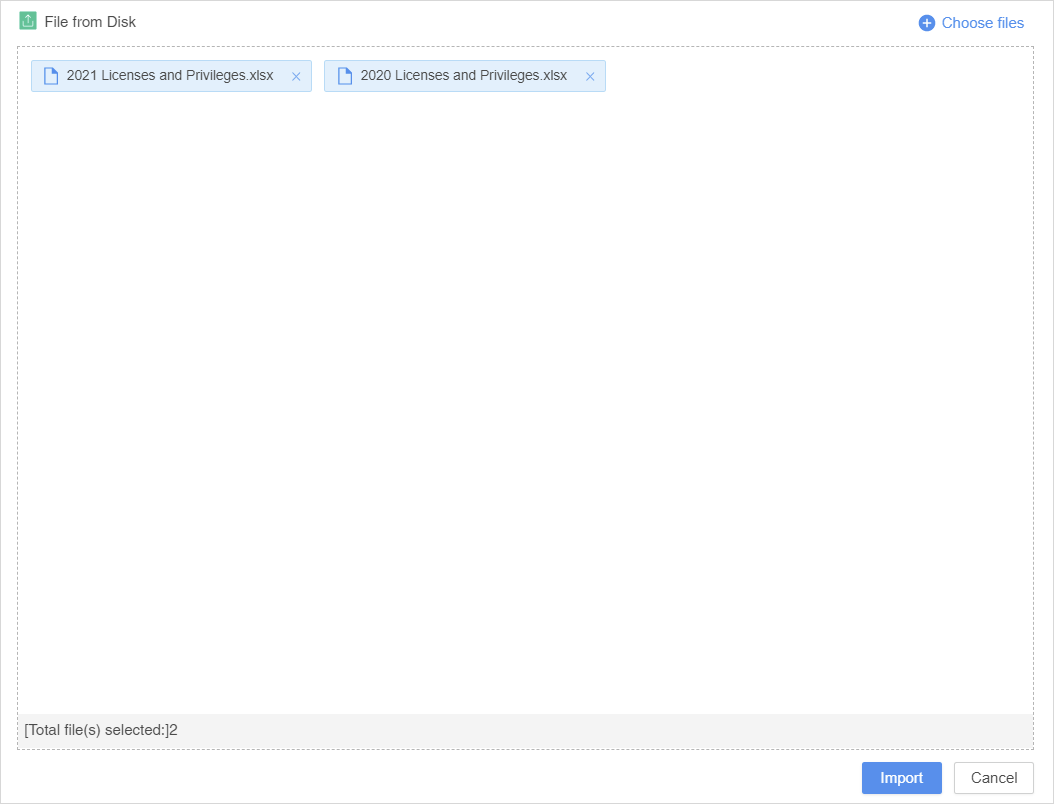Remove 2020 Licenses and Privileges.xlsx with its X
The width and height of the screenshot is (1054, 804).
[590, 77]
